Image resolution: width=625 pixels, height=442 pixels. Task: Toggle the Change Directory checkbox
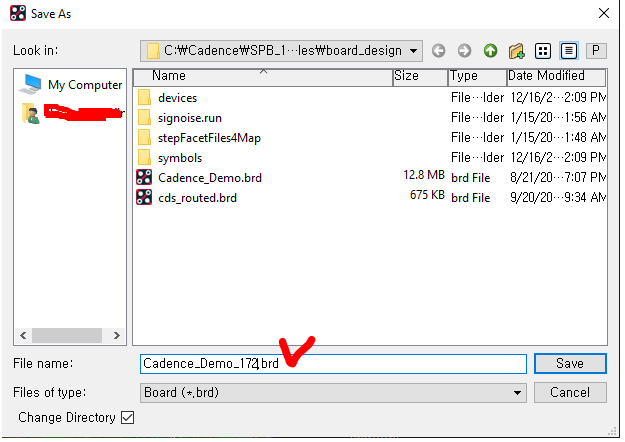point(128,418)
